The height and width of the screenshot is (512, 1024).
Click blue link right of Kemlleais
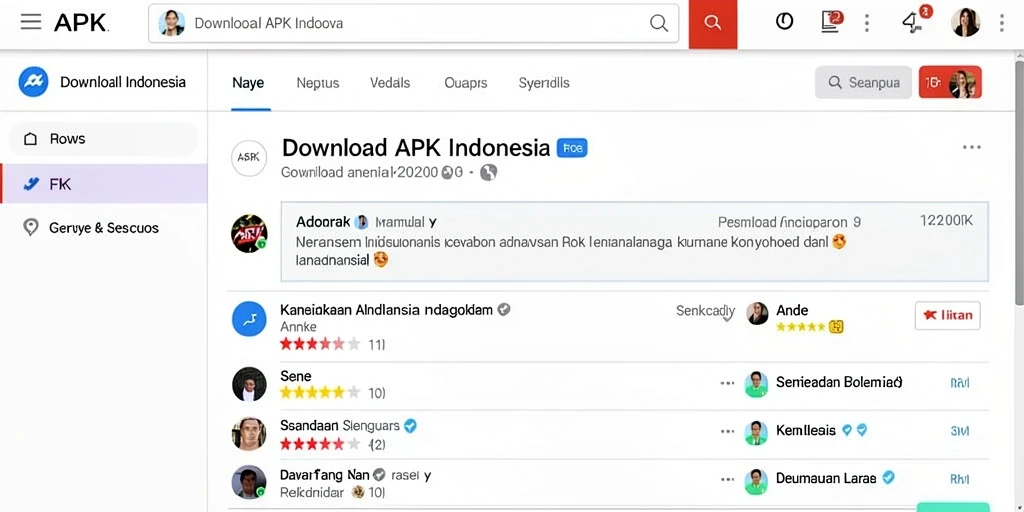959,431
